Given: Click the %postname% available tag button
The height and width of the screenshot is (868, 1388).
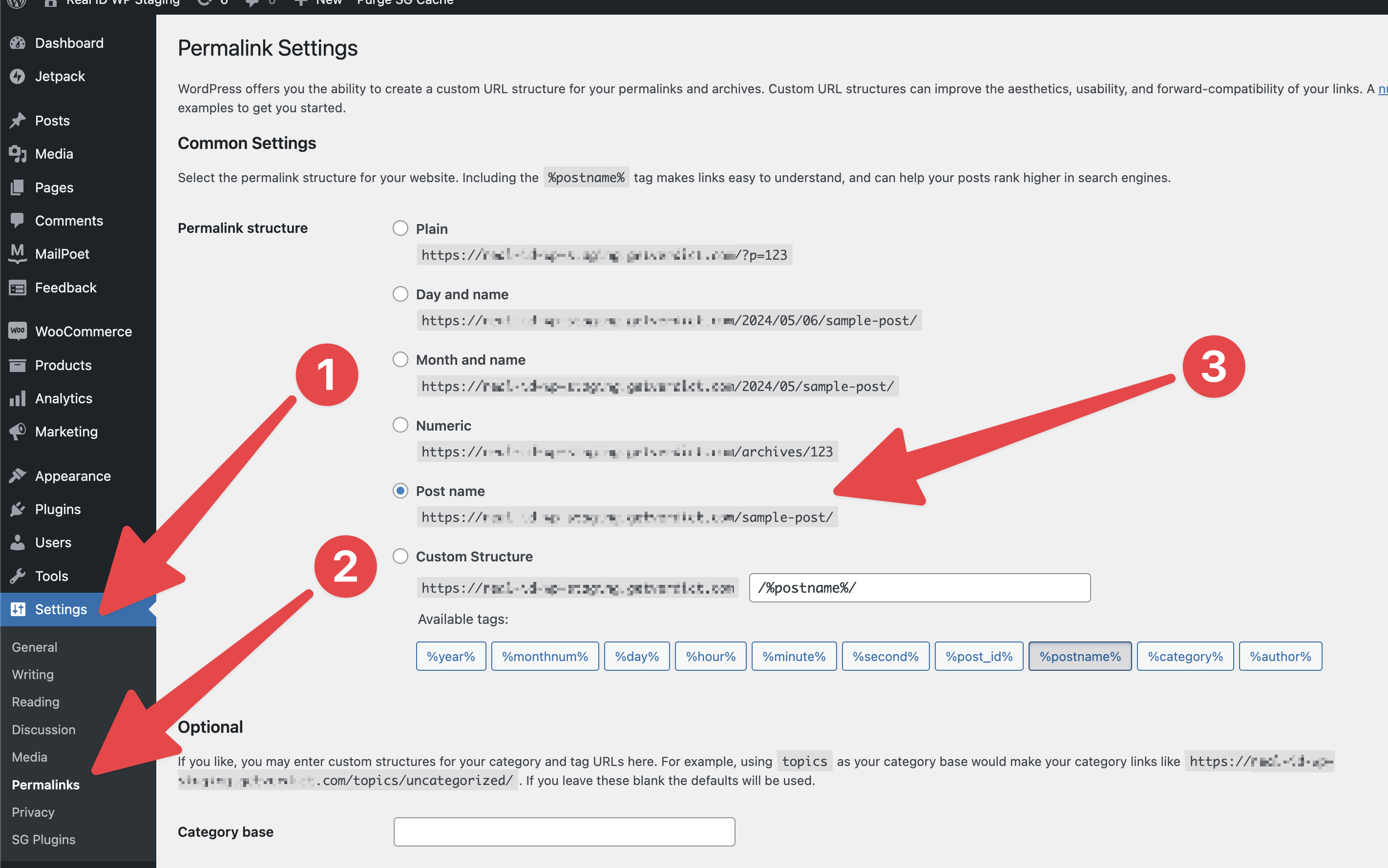Looking at the screenshot, I should click(1079, 656).
